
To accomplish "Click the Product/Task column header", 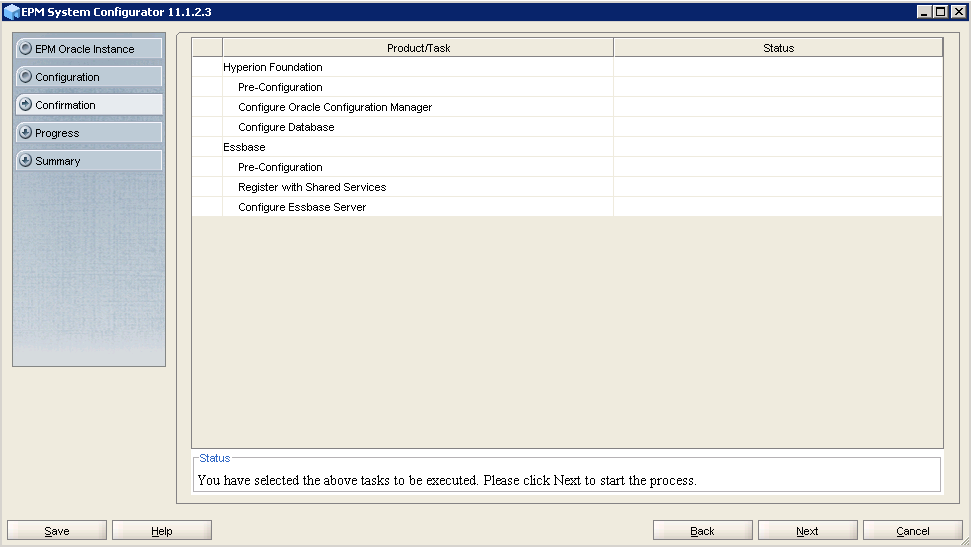I will tap(418, 48).
